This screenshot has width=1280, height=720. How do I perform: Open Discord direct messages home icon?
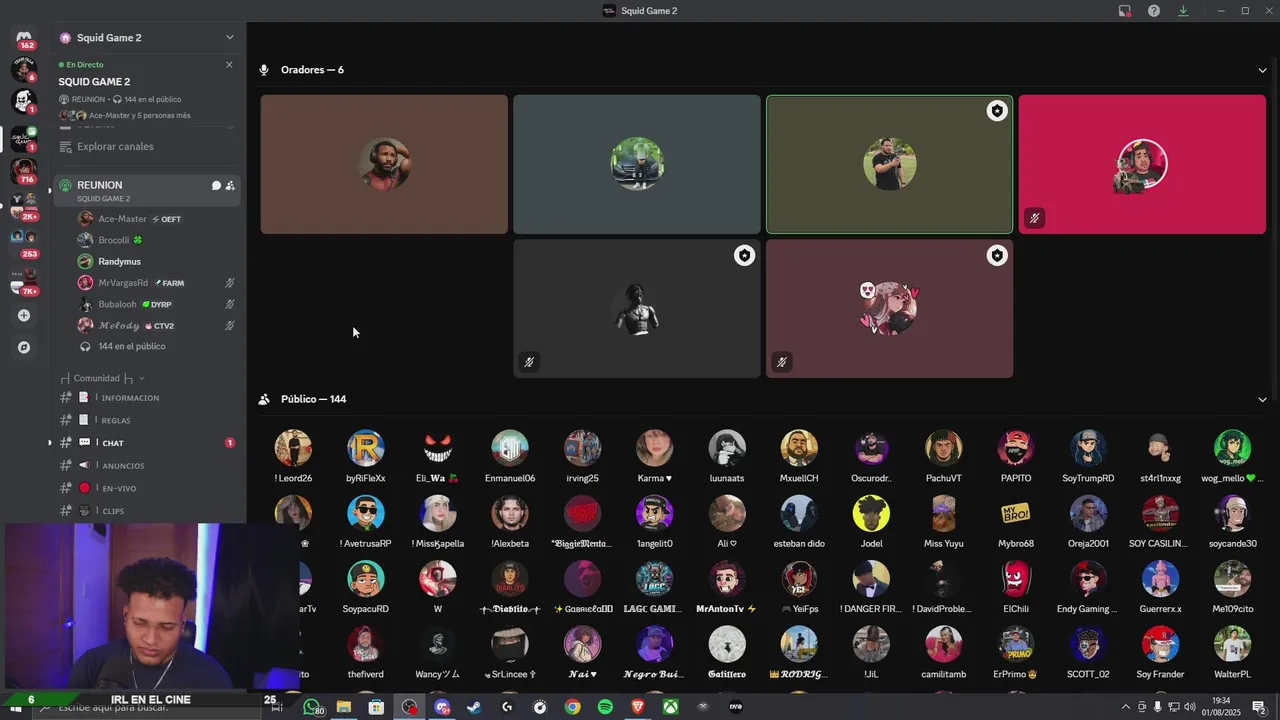24,37
